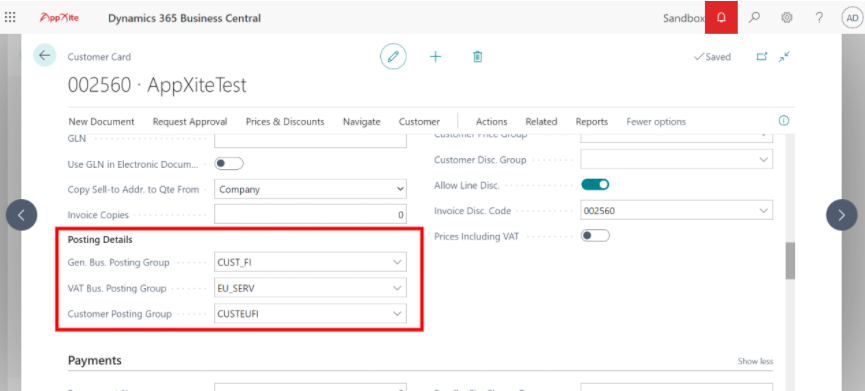Click the EU_SERV VAT posting value
Image resolution: width=865 pixels, height=391 pixels.
[236, 288]
